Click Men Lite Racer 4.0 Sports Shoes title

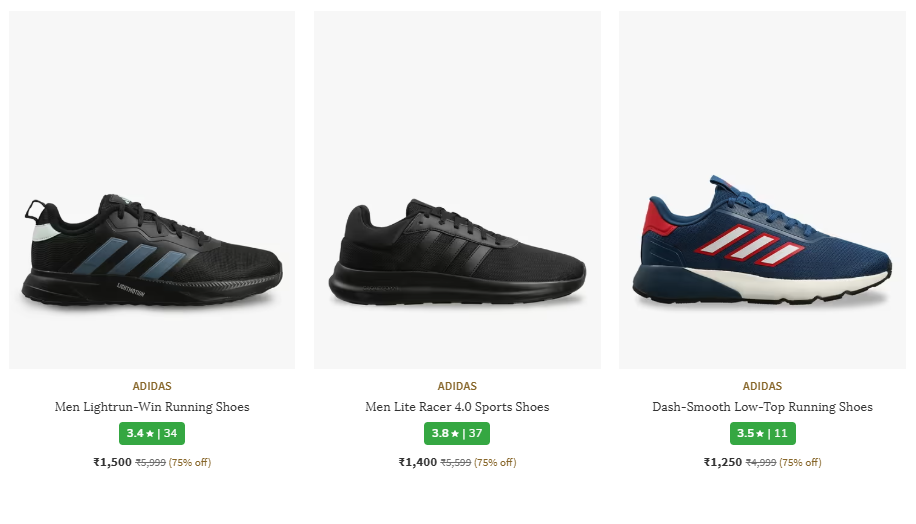[457, 407]
